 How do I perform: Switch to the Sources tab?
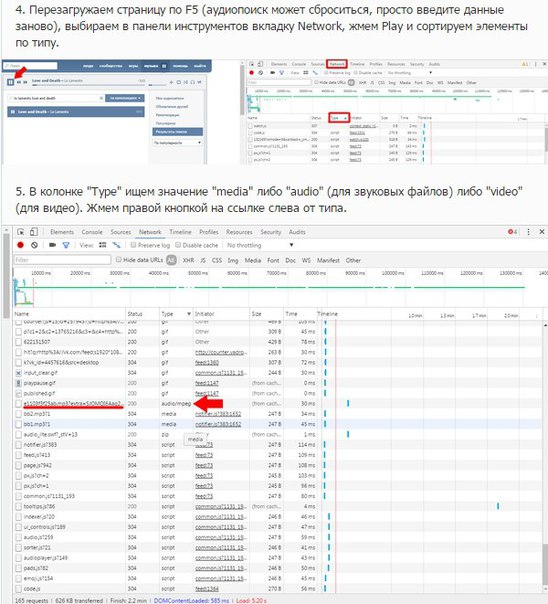pos(121,232)
